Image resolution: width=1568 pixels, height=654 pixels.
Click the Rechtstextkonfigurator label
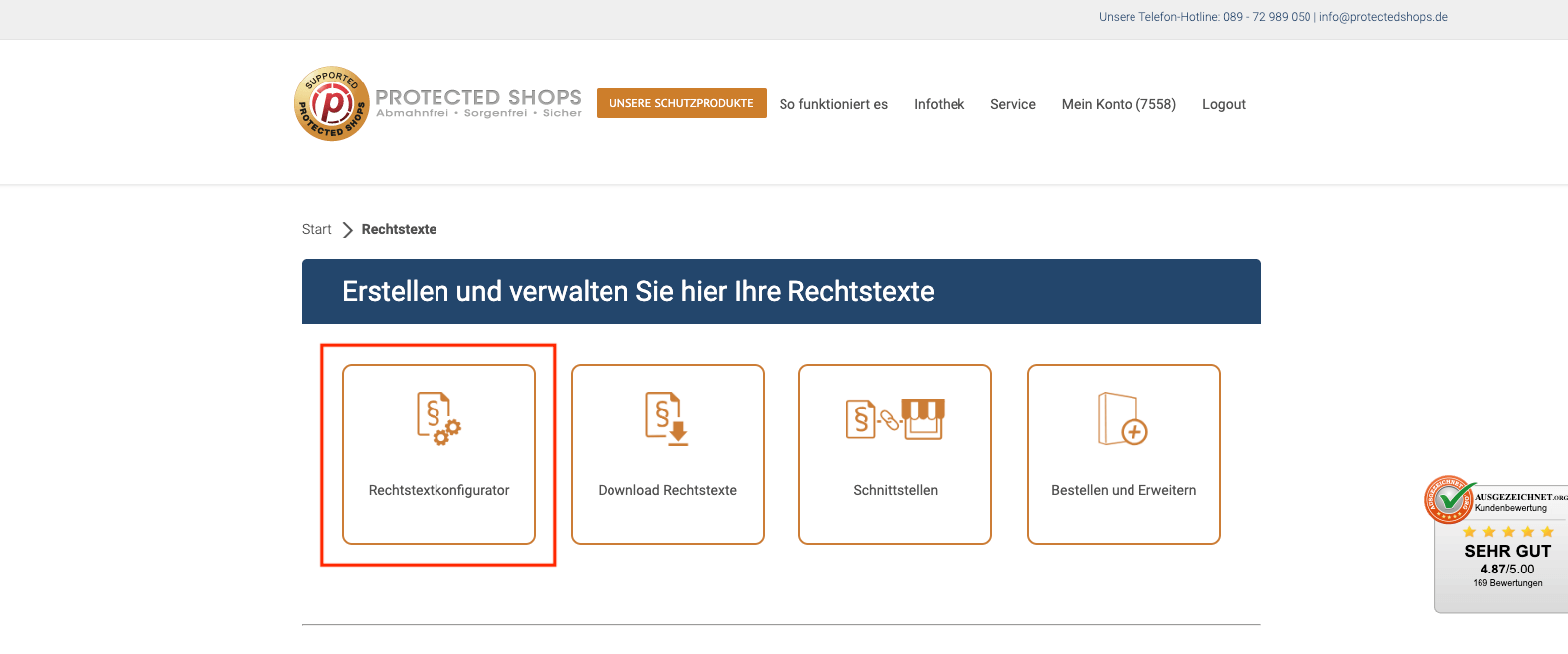(438, 490)
